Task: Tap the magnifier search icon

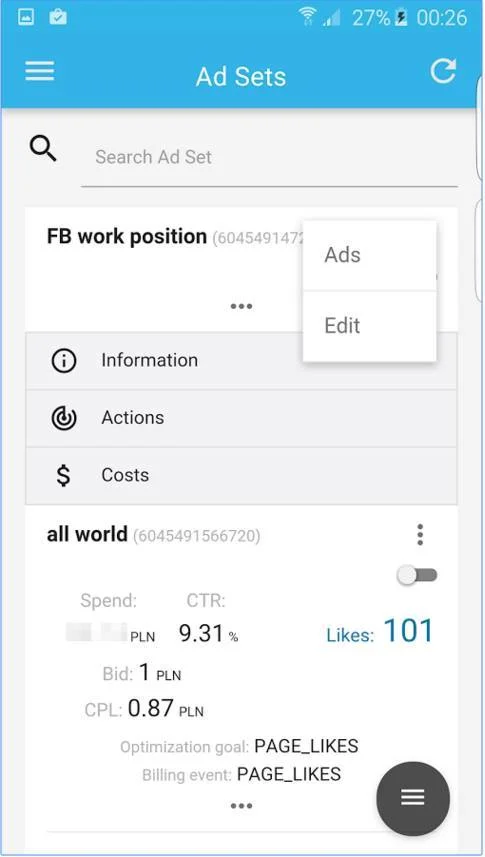Action: point(43,148)
